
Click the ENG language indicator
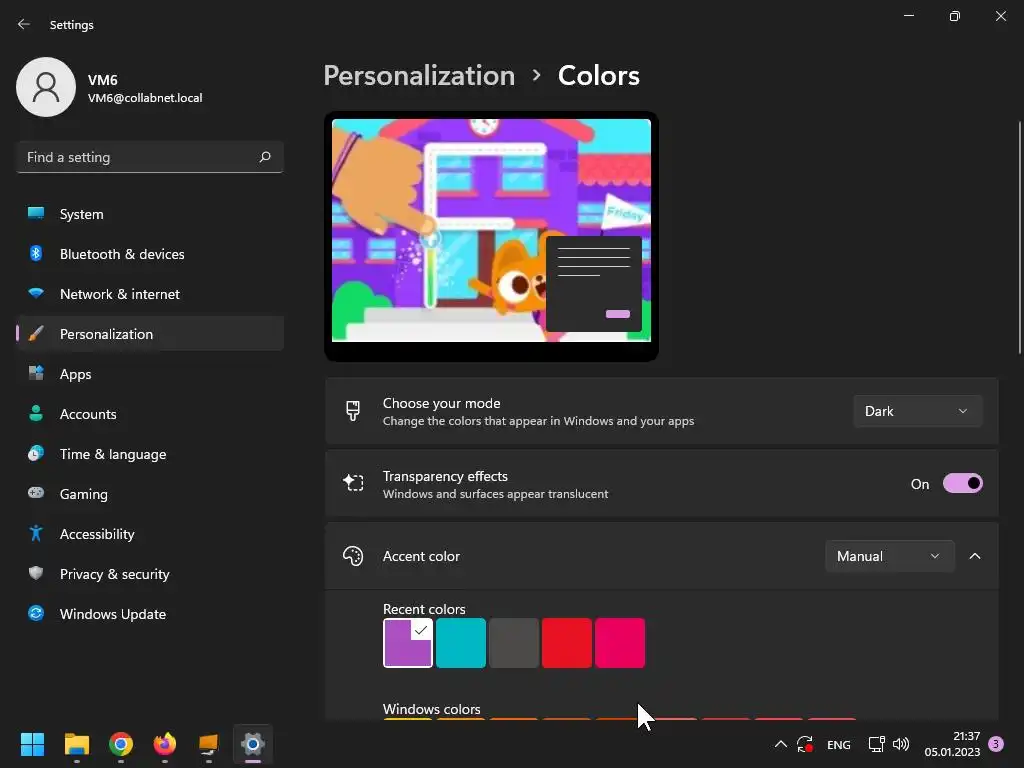(839, 744)
